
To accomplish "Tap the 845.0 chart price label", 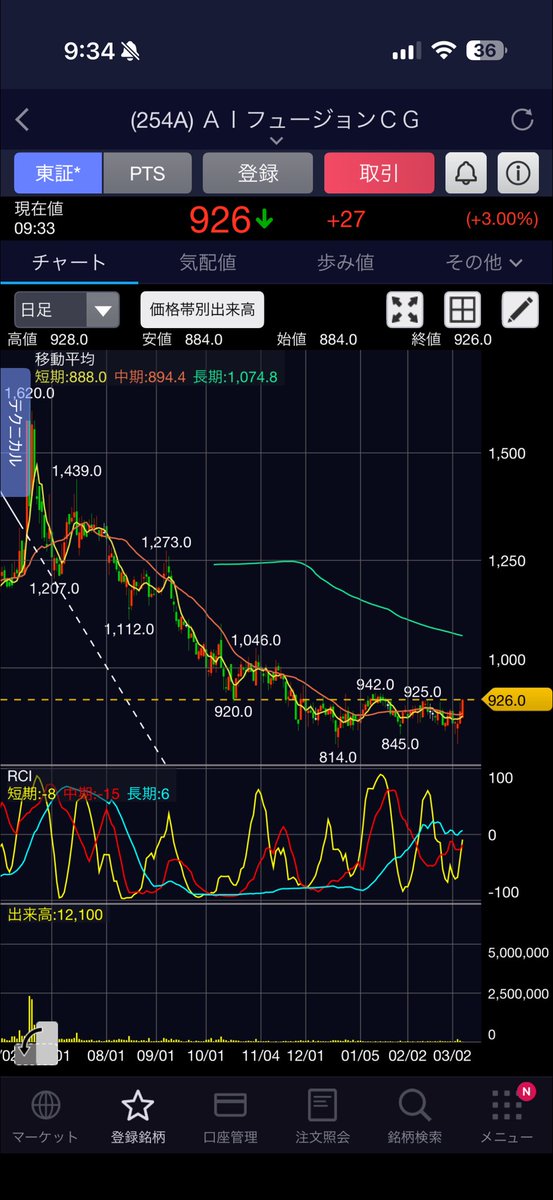I will click(x=402, y=744).
